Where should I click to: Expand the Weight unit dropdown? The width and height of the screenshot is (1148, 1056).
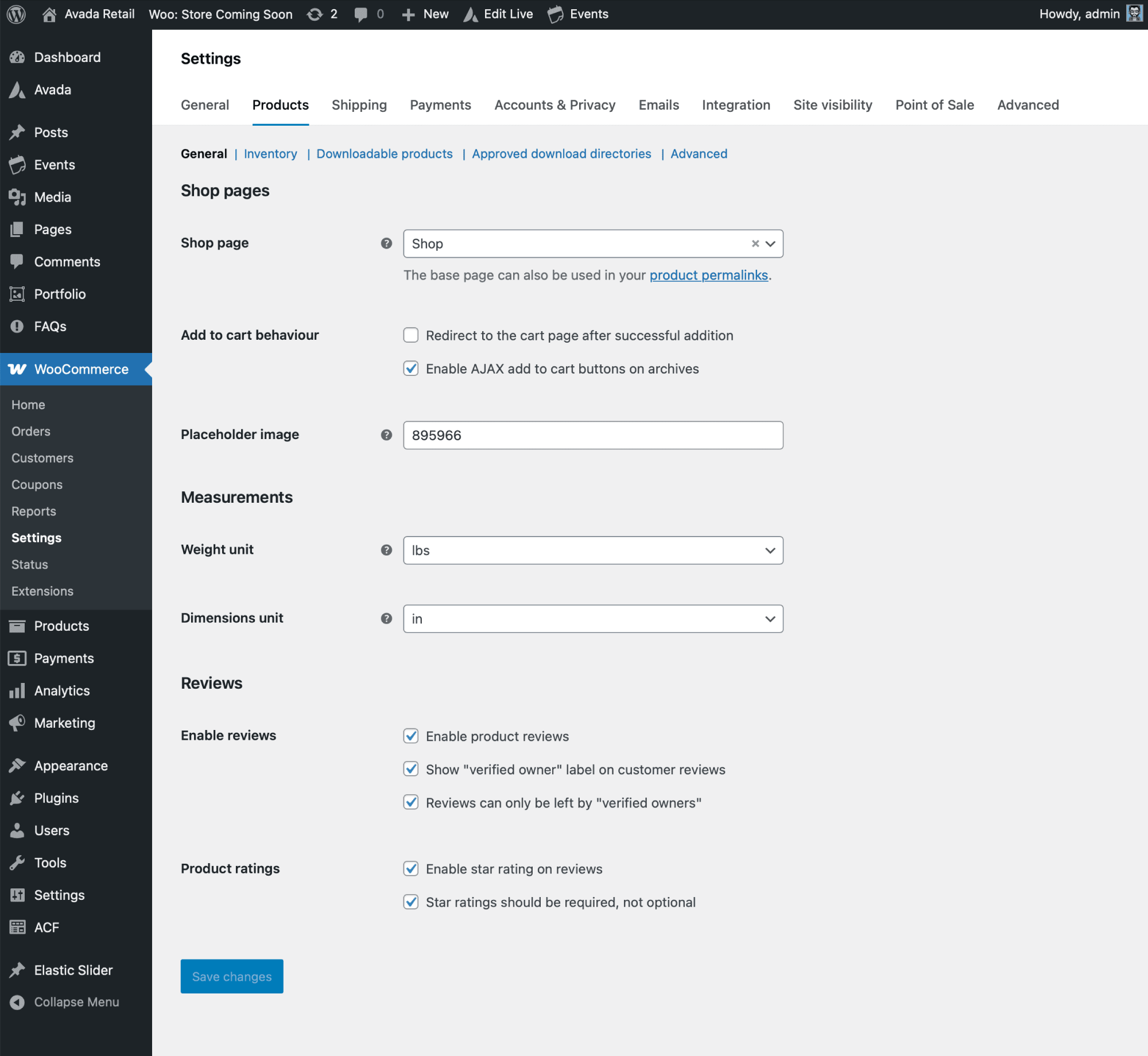click(x=592, y=550)
